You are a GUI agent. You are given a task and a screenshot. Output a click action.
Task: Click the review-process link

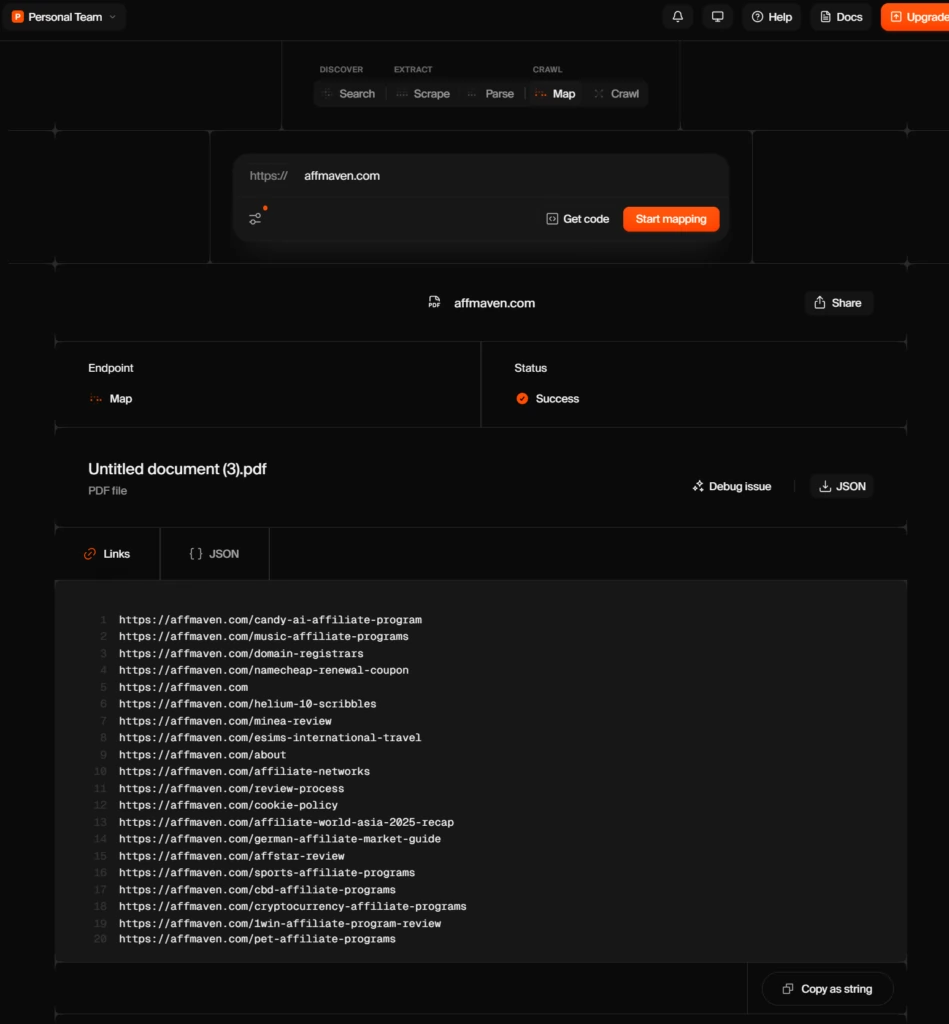click(x=231, y=789)
